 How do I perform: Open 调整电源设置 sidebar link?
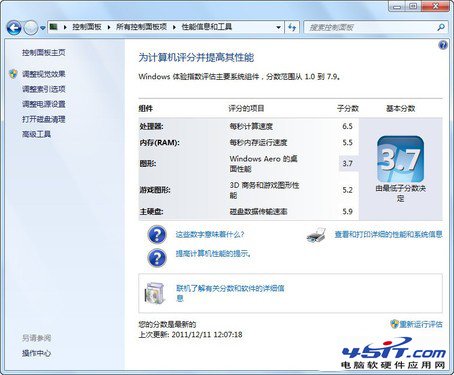(x=44, y=104)
